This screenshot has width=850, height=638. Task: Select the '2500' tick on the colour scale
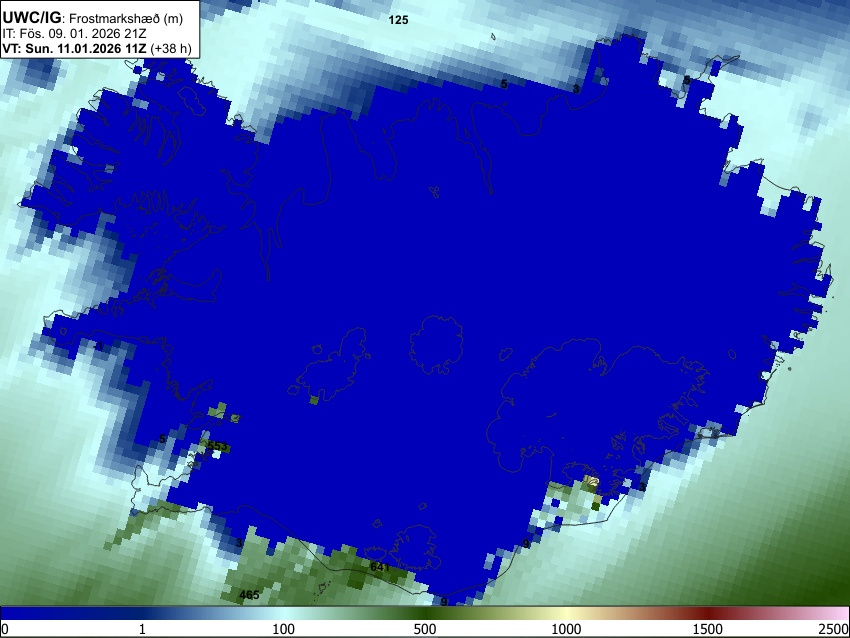point(834,629)
